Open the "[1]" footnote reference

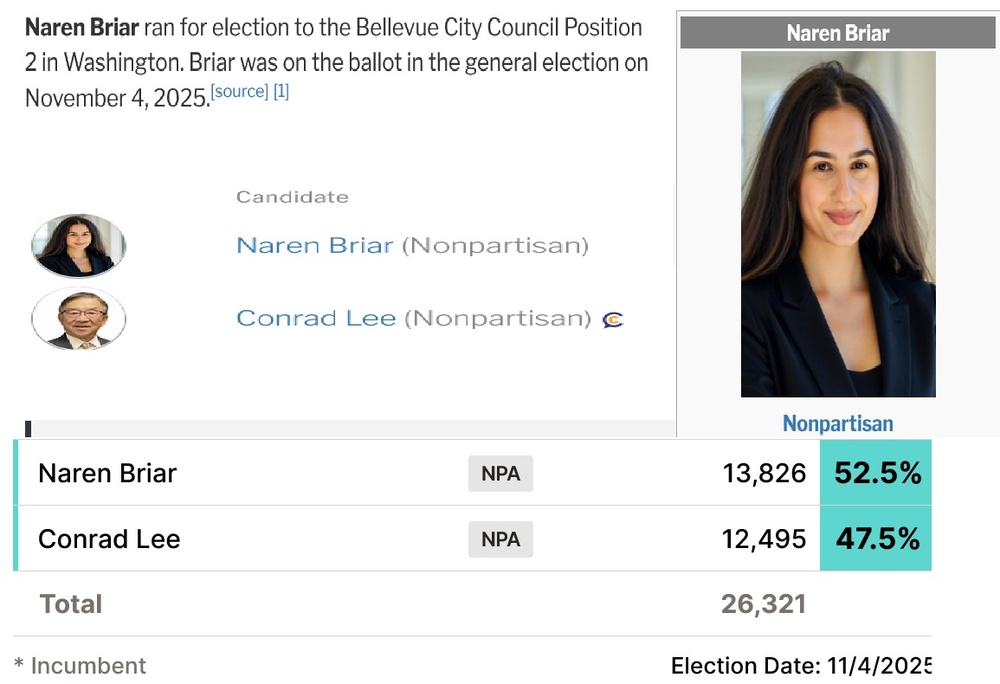click(x=281, y=92)
